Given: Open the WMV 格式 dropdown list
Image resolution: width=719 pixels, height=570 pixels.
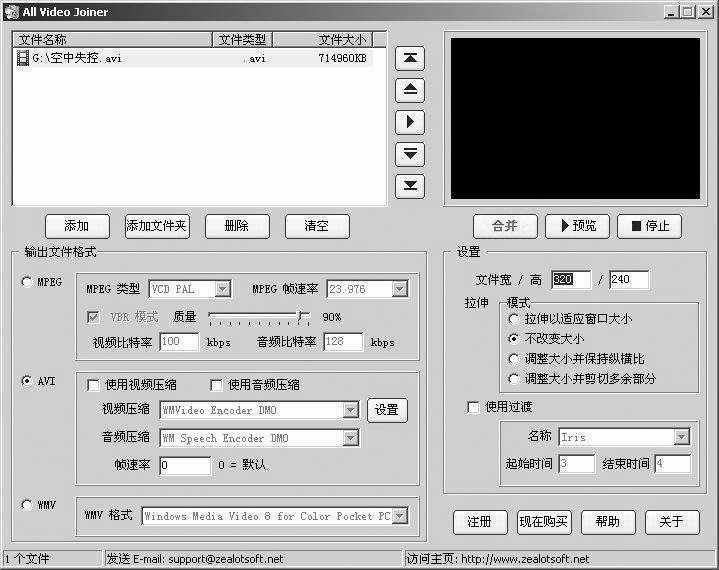Looking at the screenshot, I should coord(399,516).
